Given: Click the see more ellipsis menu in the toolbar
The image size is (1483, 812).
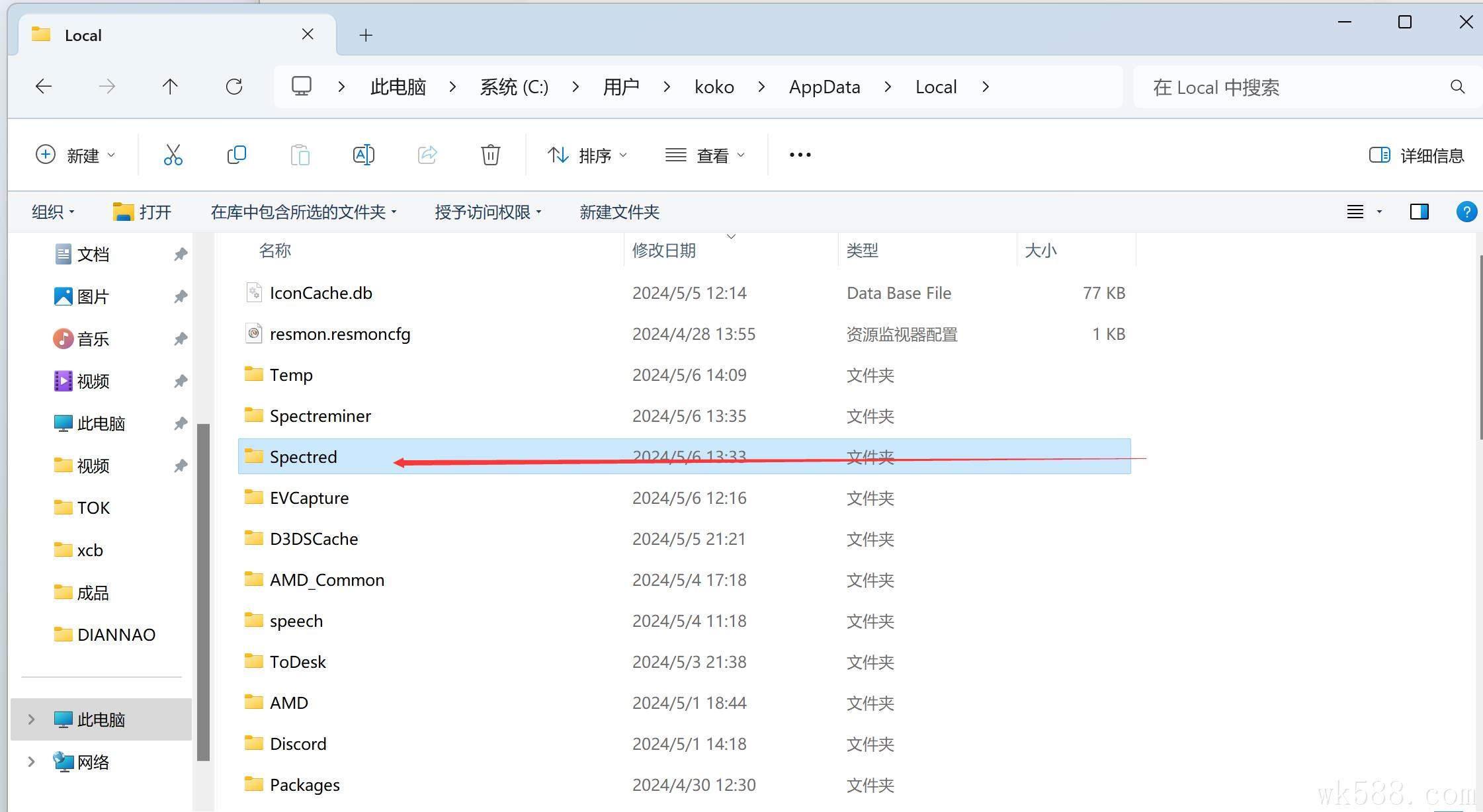Looking at the screenshot, I should tap(799, 155).
